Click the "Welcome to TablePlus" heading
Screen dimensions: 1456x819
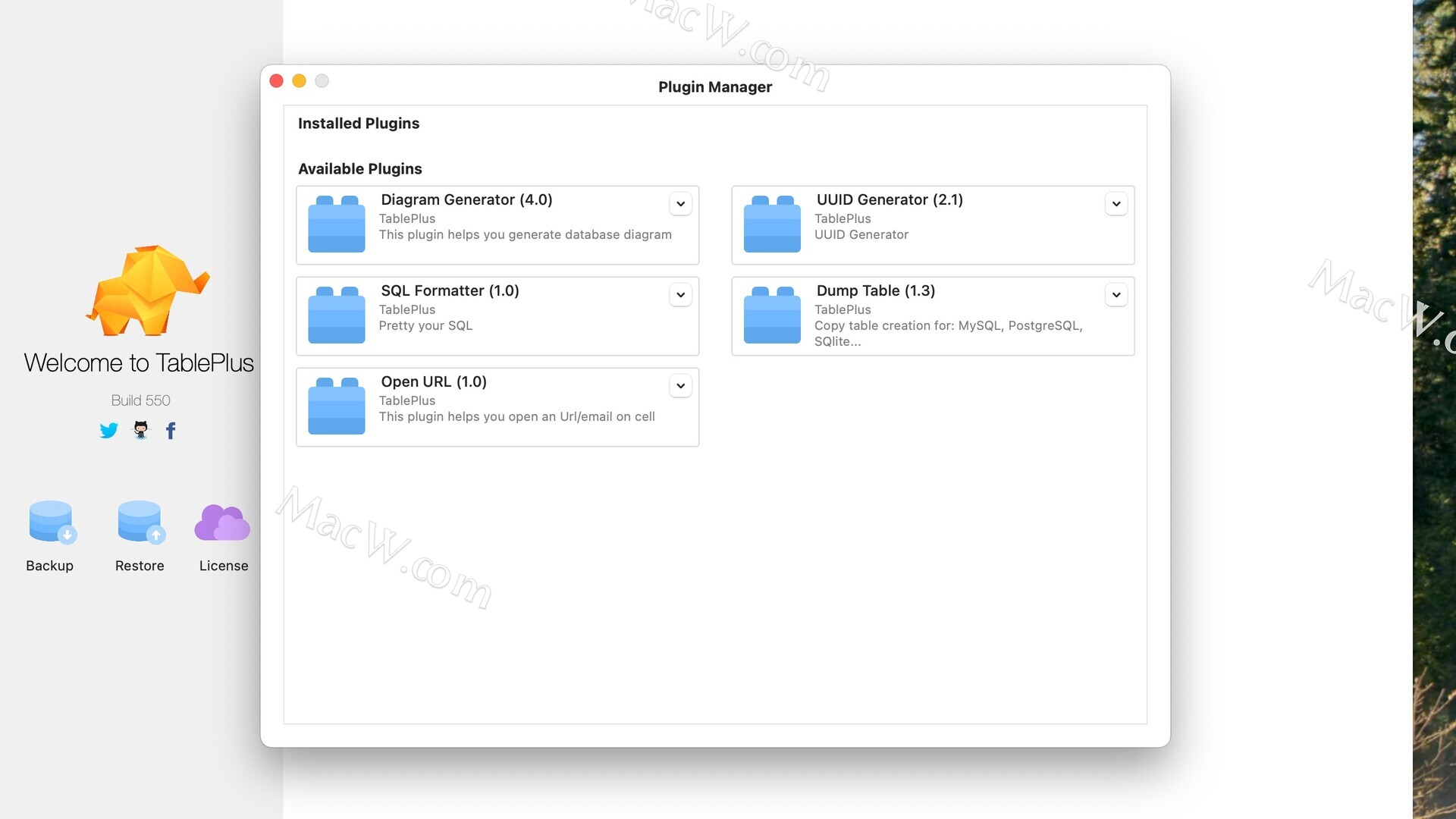[139, 362]
